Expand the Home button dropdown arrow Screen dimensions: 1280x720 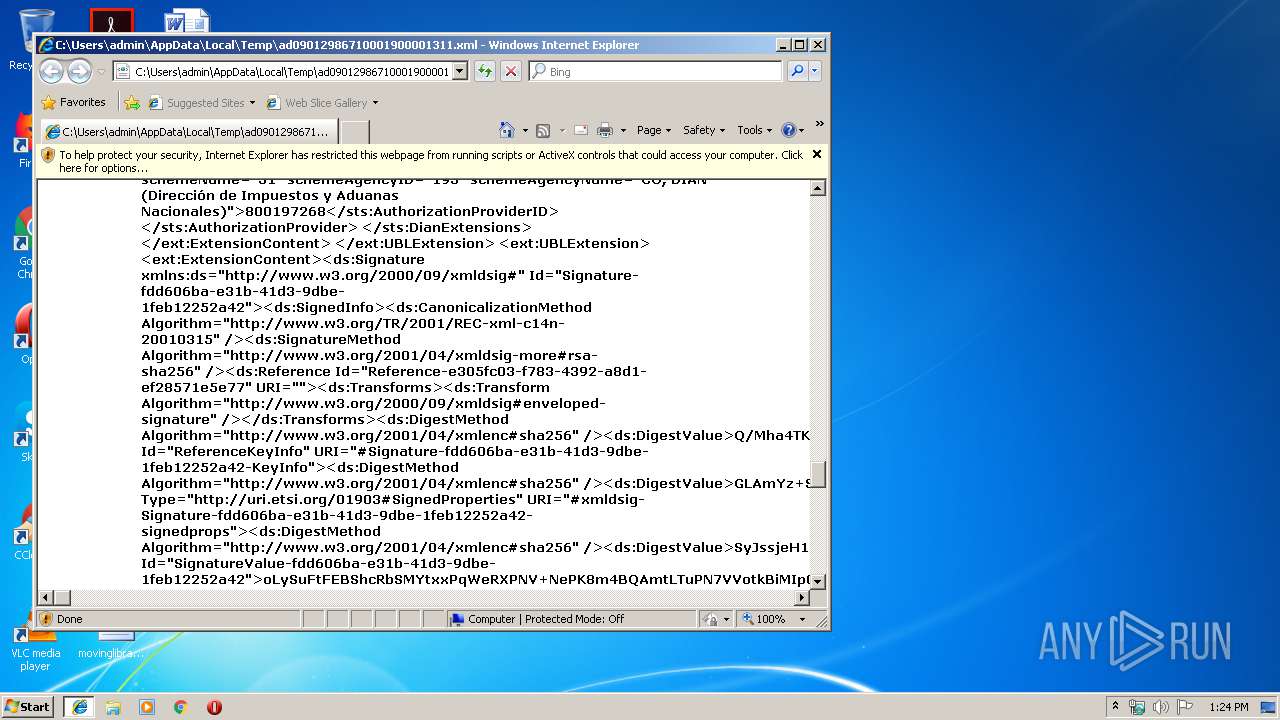click(x=525, y=130)
